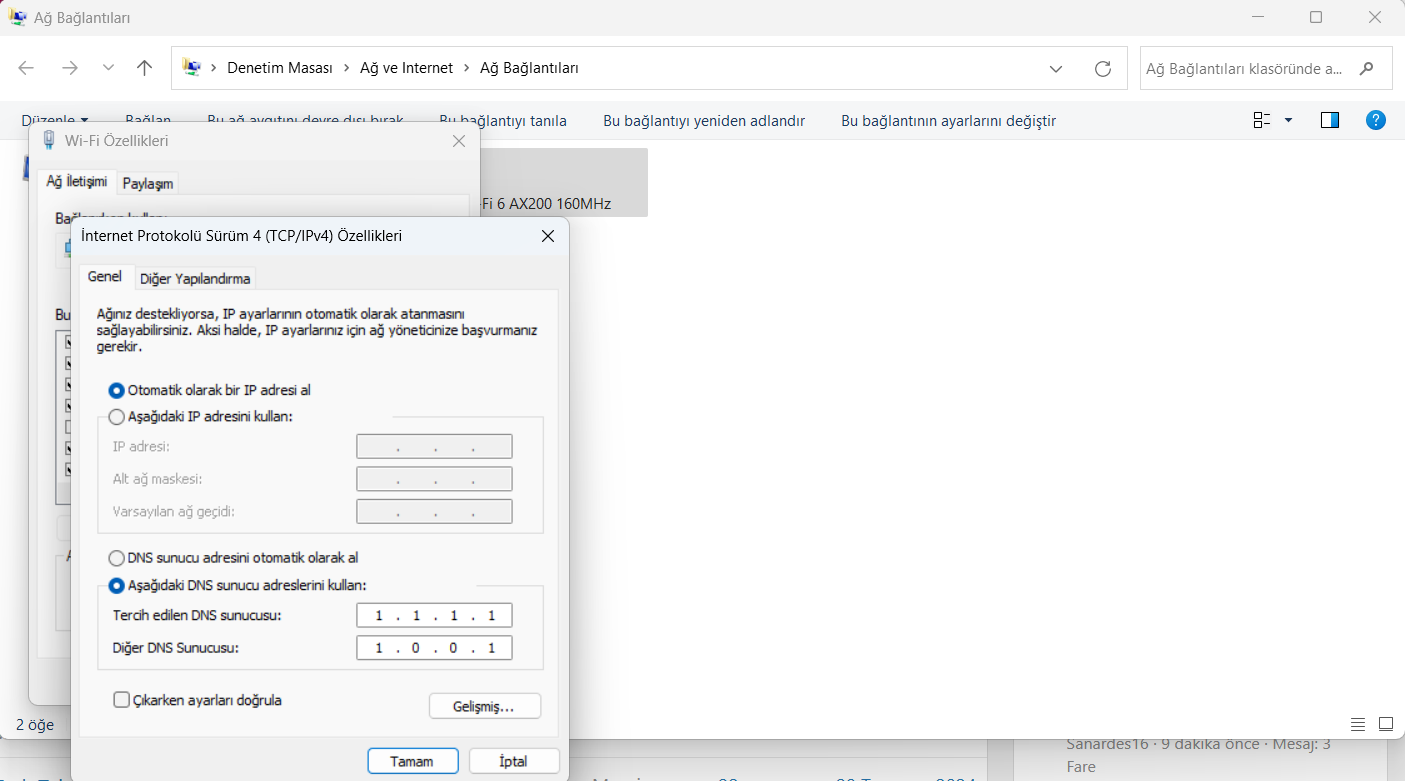Open recent locations chevron in Explorer
The height and width of the screenshot is (781, 1405).
[x=108, y=68]
